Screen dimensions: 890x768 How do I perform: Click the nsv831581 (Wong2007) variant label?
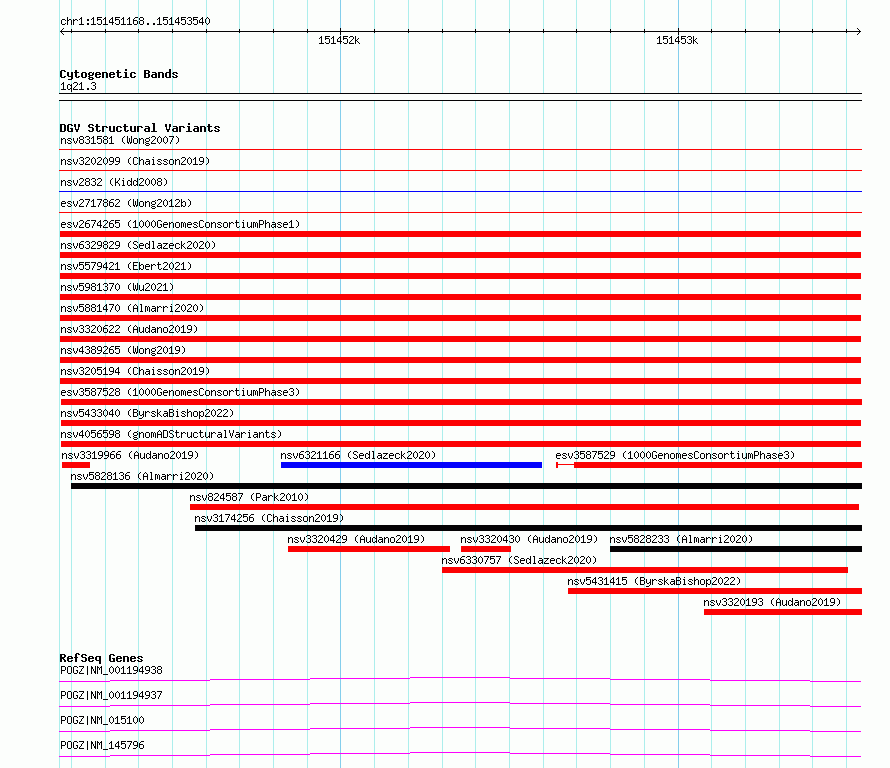click(x=120, y=140)
